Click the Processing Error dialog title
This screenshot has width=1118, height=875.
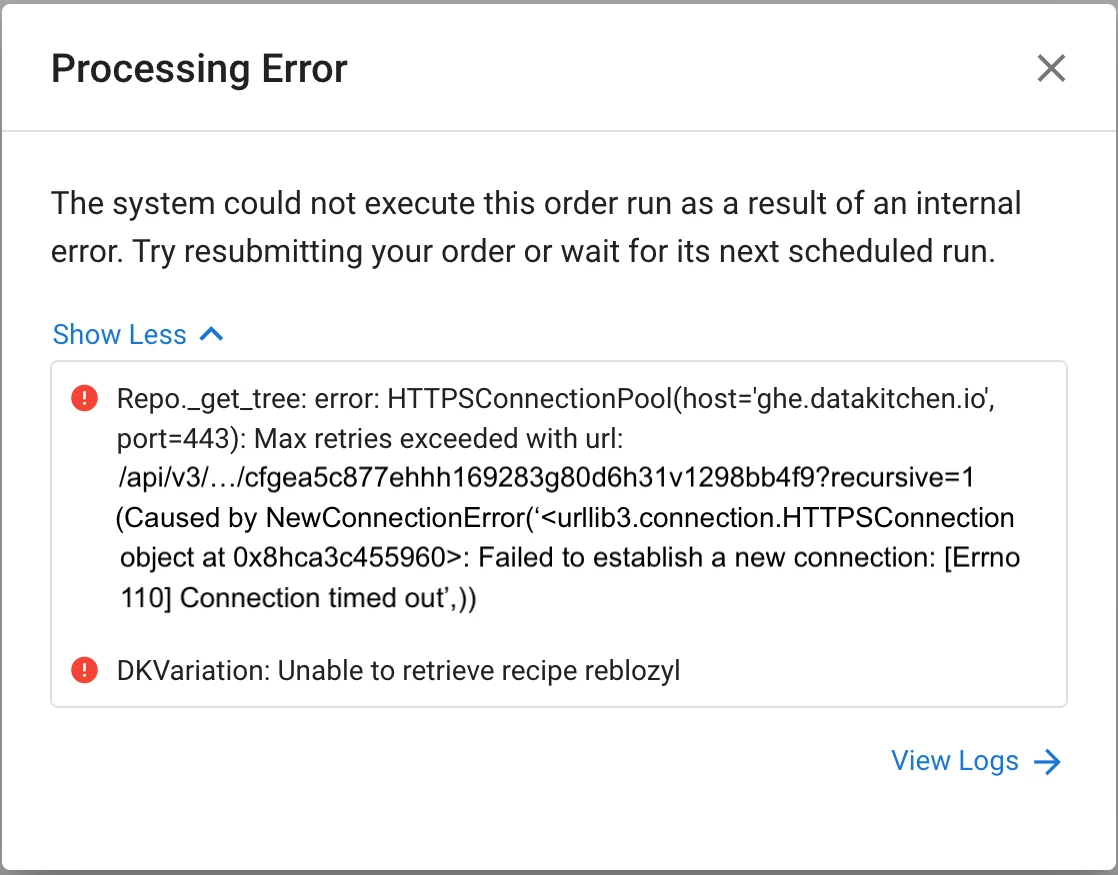click(x=199, y=69)
